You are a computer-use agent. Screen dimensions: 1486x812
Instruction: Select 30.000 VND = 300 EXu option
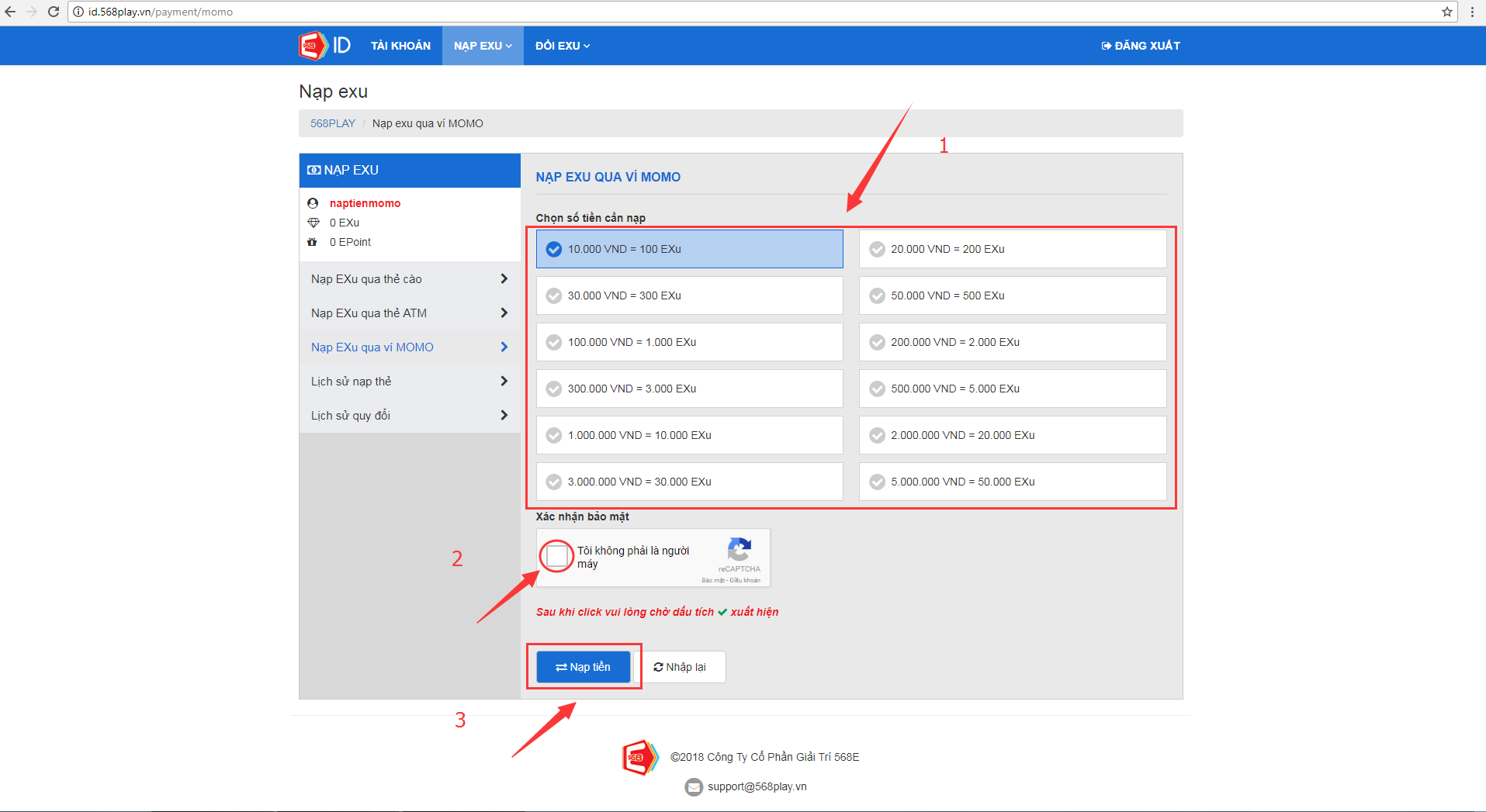pyautogui.click(x=689, y=295)
